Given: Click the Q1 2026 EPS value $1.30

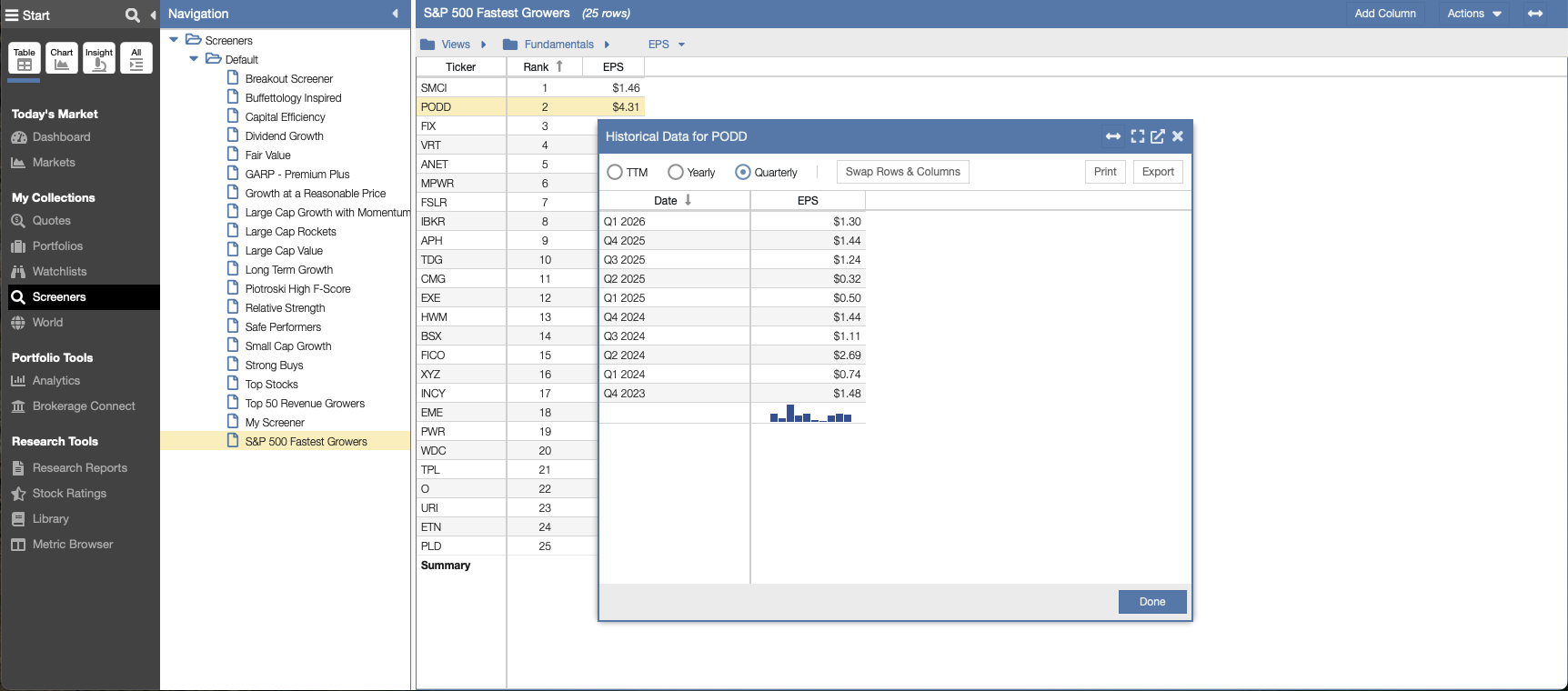Looking at the screenshot, I should 847,222.
